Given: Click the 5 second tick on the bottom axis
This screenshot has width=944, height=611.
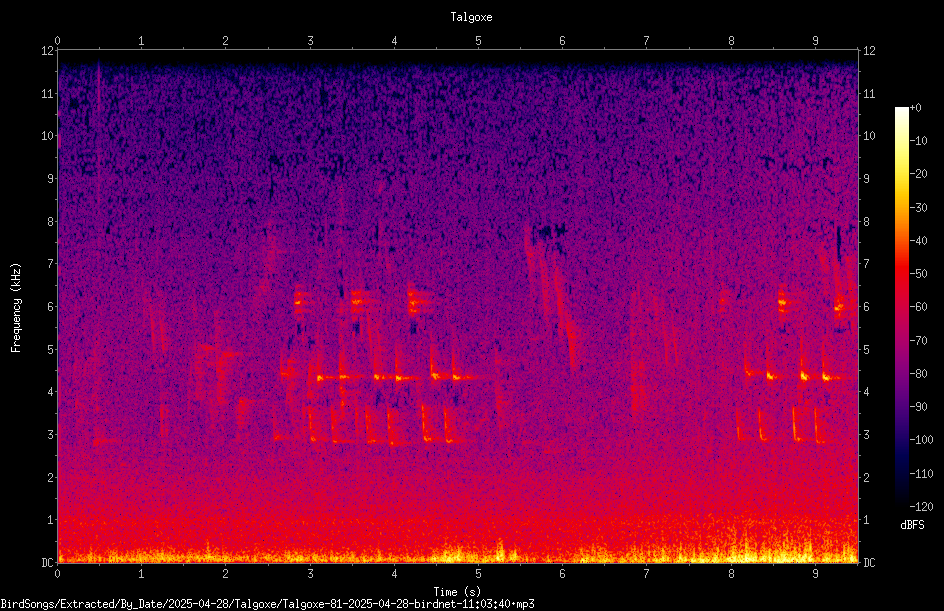Looking at the screenshot, I should tap(478, 574).
